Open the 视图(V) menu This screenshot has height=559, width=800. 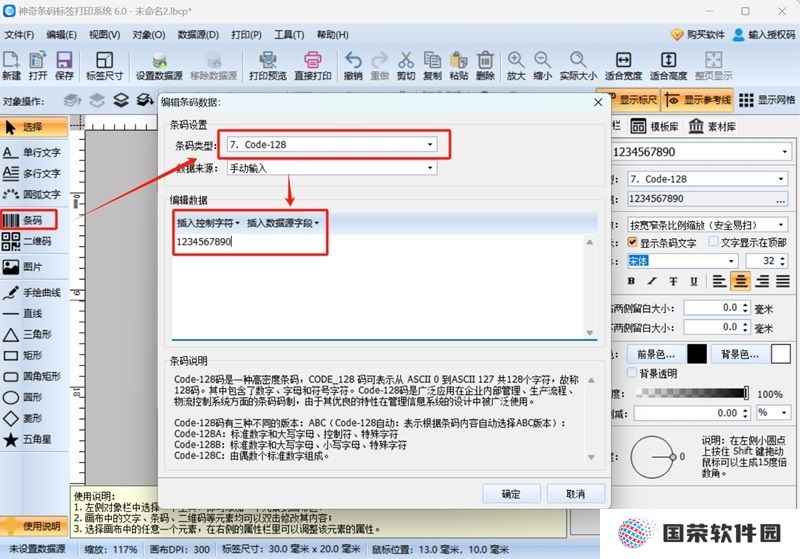(x=105, y=35)
